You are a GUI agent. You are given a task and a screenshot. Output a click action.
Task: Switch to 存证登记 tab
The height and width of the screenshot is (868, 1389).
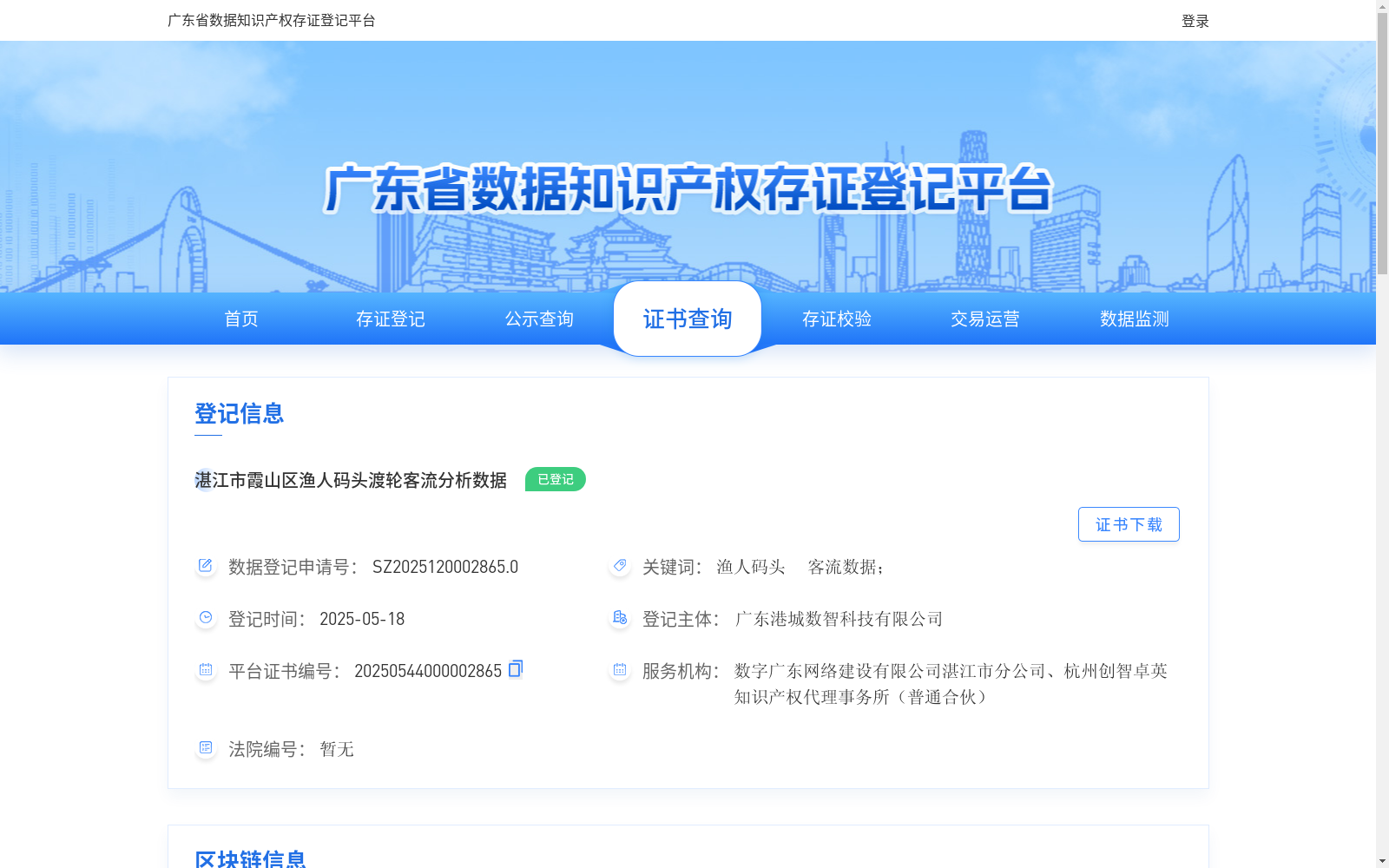391,319
